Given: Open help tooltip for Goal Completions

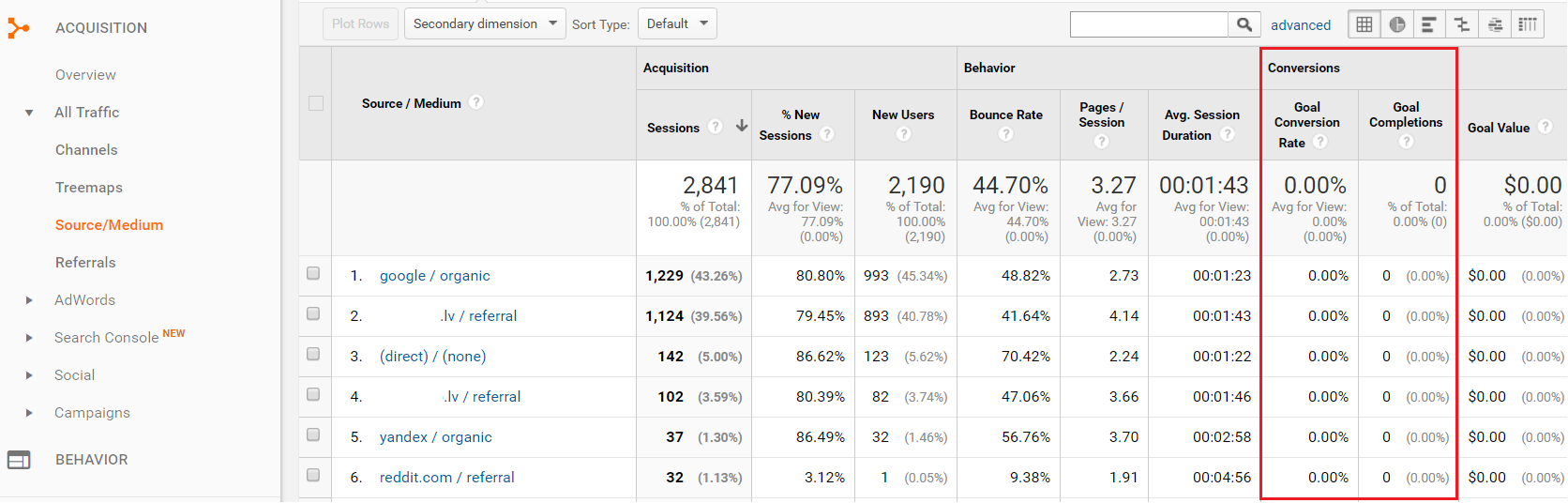Looking at the screenshot, I should 1406,142.
